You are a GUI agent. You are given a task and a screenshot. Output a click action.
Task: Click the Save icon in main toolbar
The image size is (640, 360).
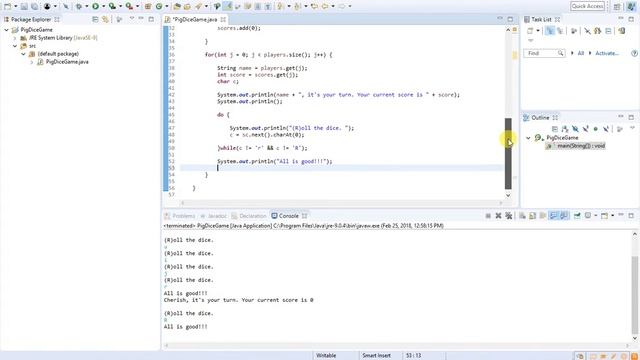click(x=24, y=6)
